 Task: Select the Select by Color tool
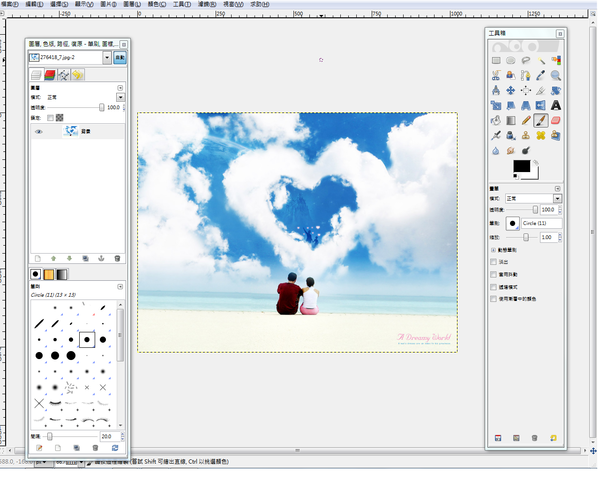tap(556, 60)
